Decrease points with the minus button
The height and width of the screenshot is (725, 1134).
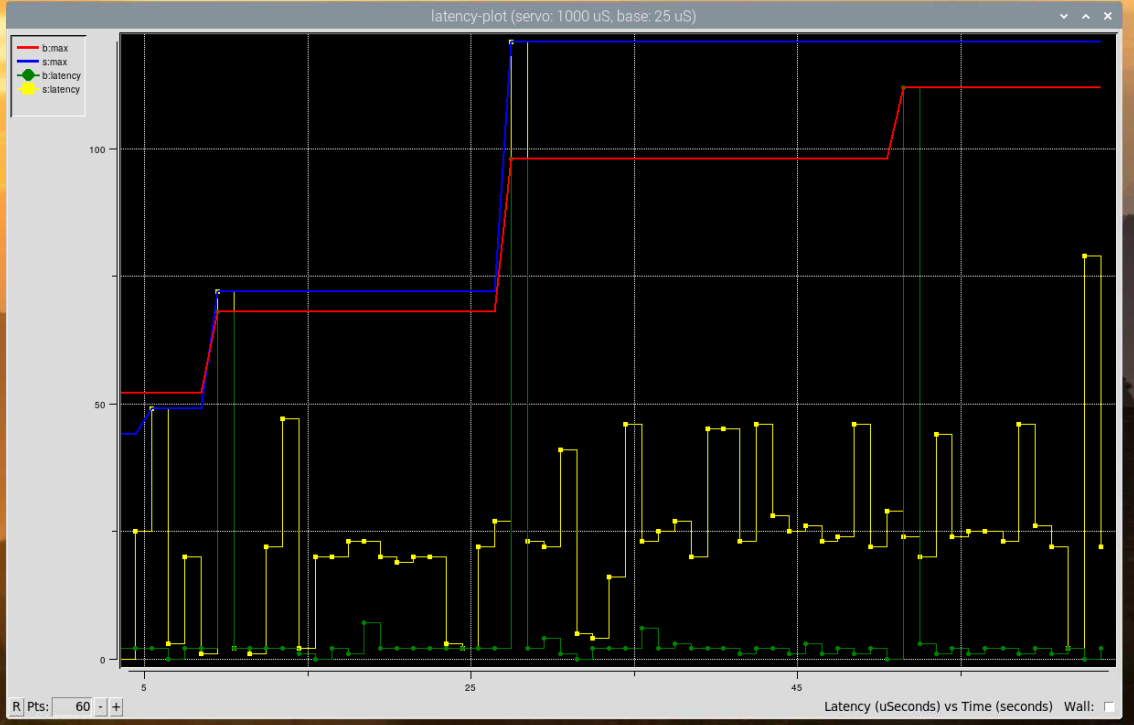pyautogui.click(x=101, y=707)
